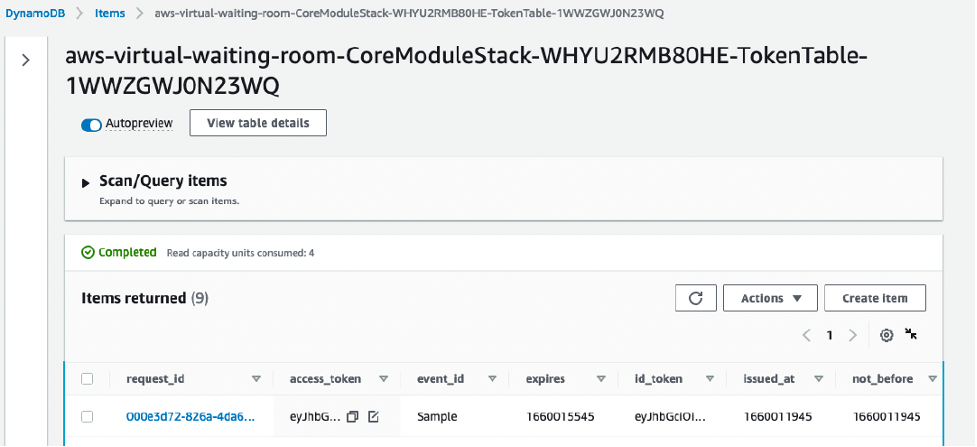Screen dimensions: 977x447
Task: Sort by access_token column arrow
Action: [x=384, y=379]
